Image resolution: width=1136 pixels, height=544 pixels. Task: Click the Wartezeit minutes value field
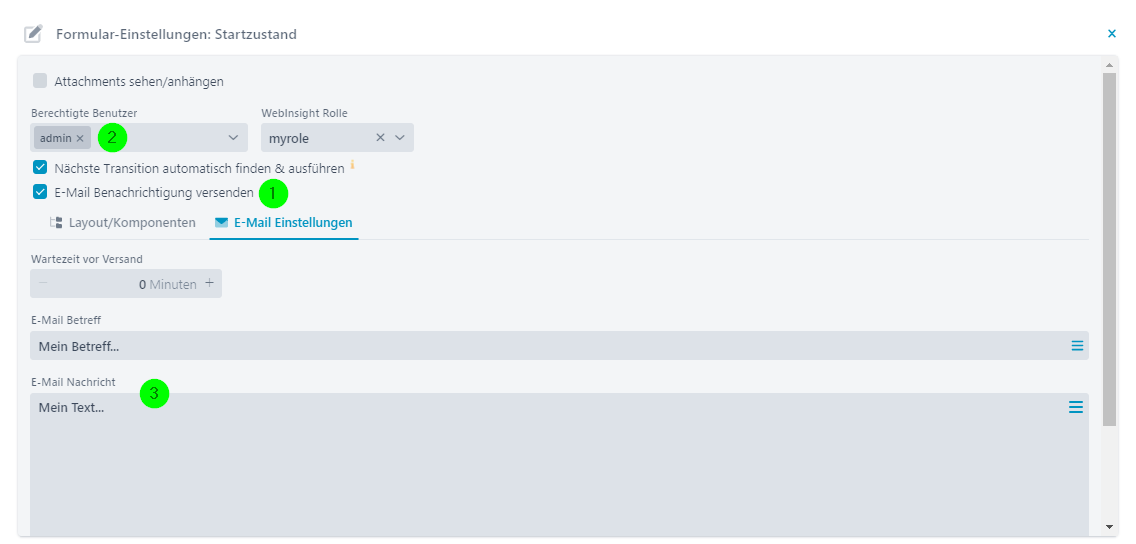[125, 284]
